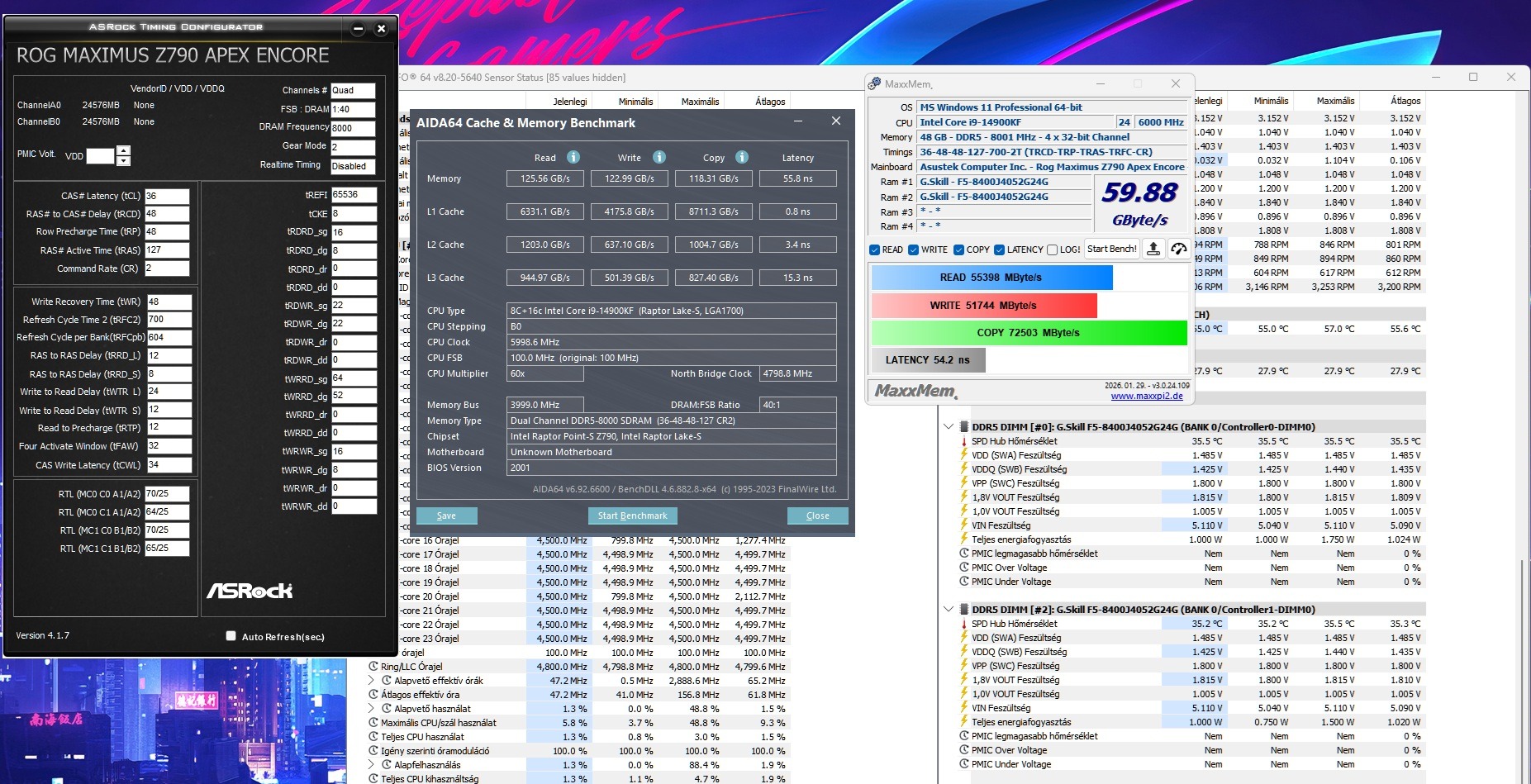Uncheck the READ checkbox in MaxxMem
This screenshot has height=784, width=1531.
874,249
